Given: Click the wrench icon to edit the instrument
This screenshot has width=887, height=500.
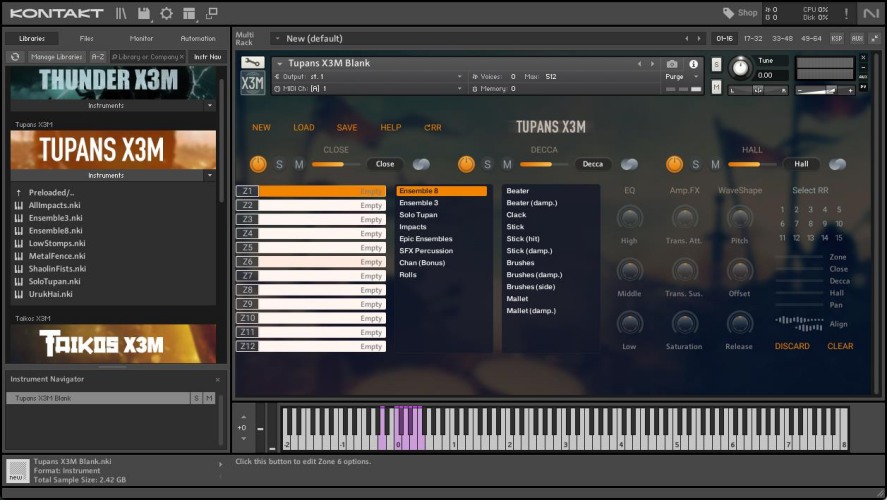Looking at the screenshot, I should point(252,63).
